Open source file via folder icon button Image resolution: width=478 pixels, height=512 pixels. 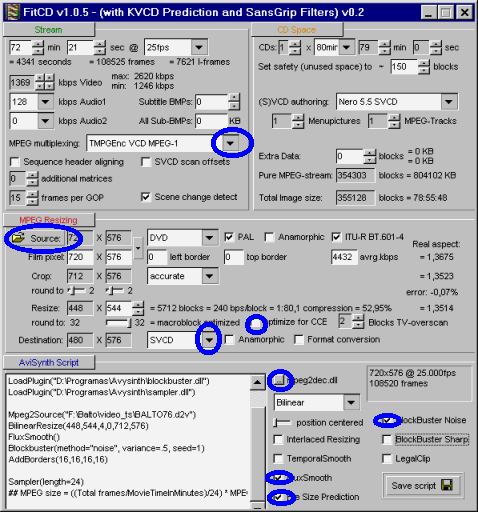coord(18,238)
